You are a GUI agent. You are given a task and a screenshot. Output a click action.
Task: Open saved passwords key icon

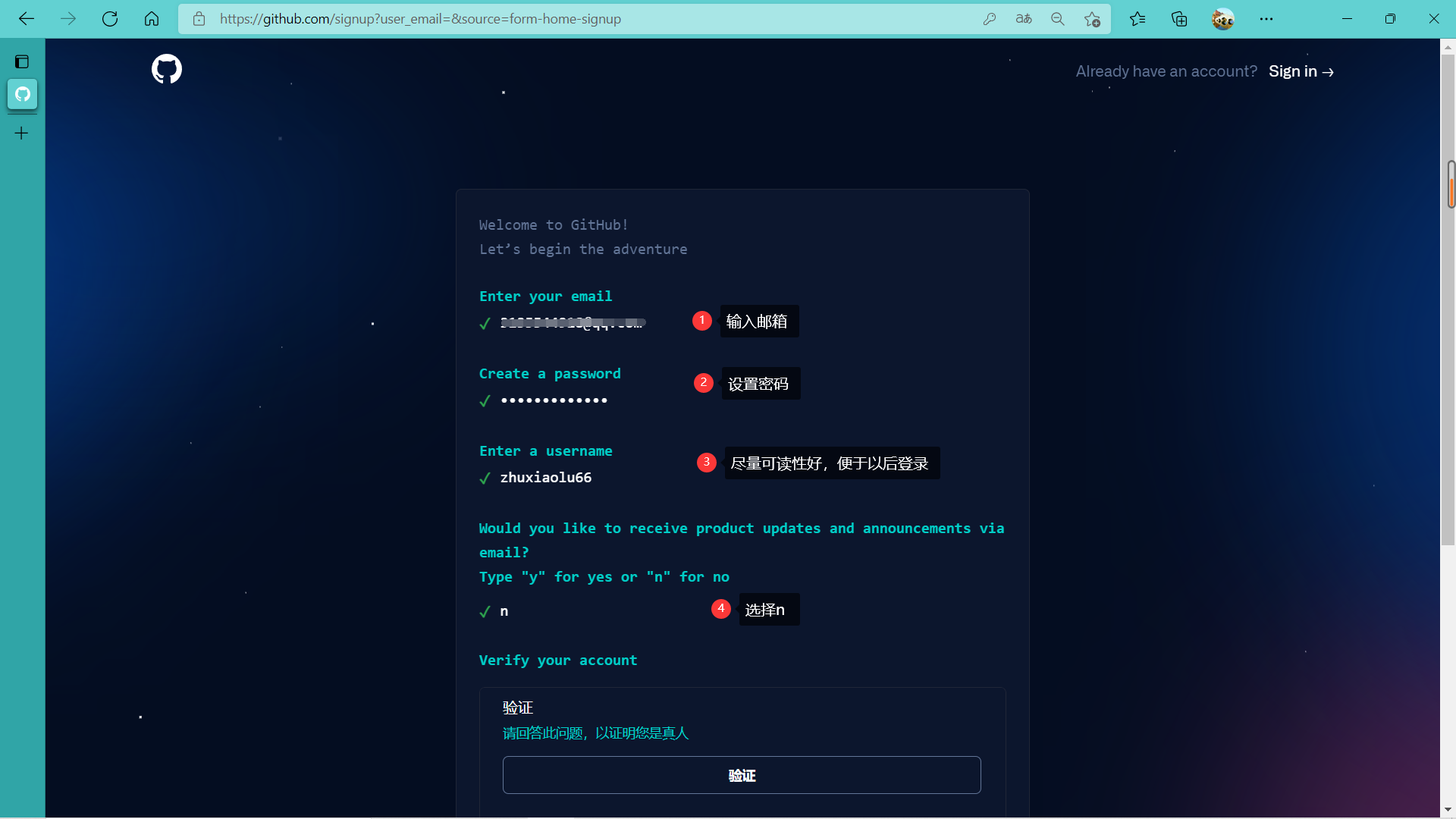990,19
